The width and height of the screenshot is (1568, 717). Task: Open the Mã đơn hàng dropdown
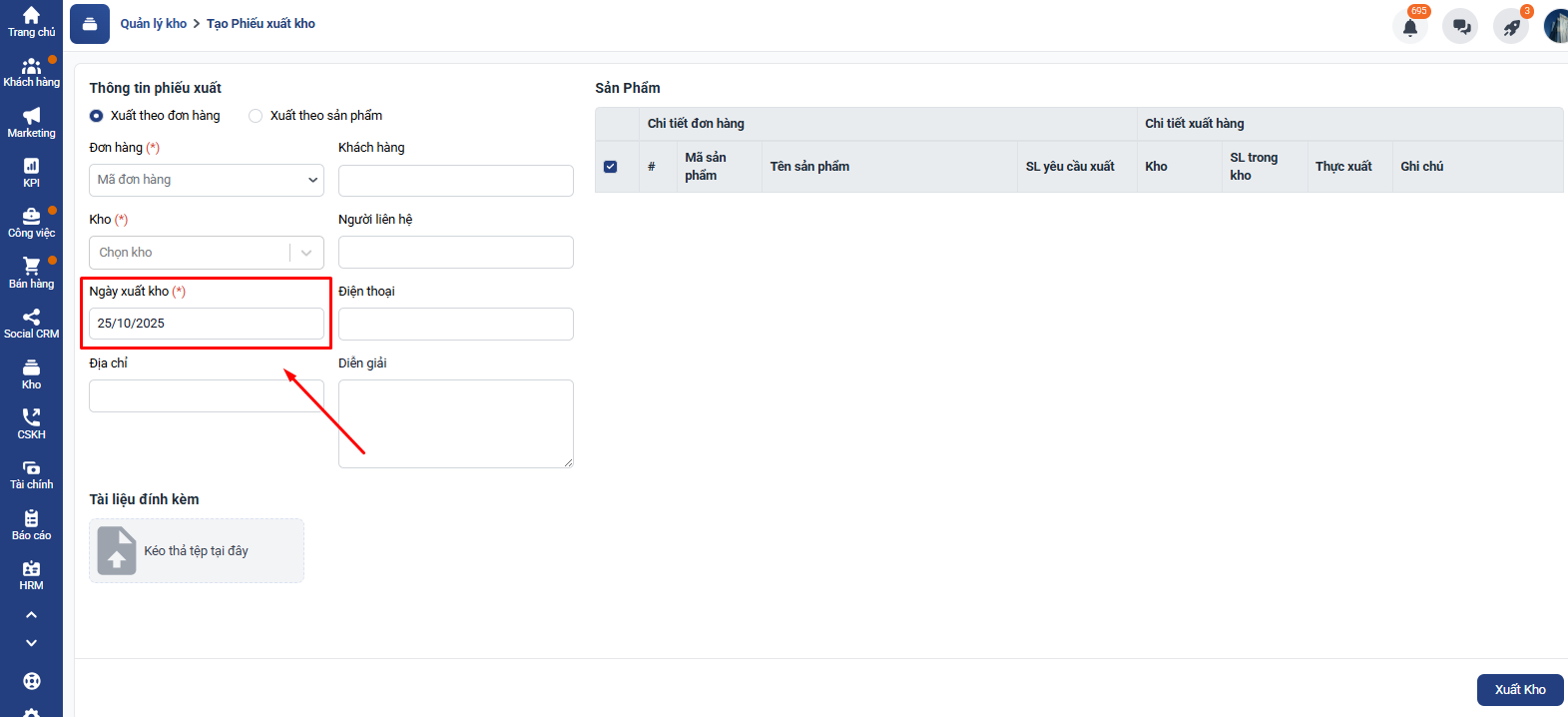[x=207, y=180]
